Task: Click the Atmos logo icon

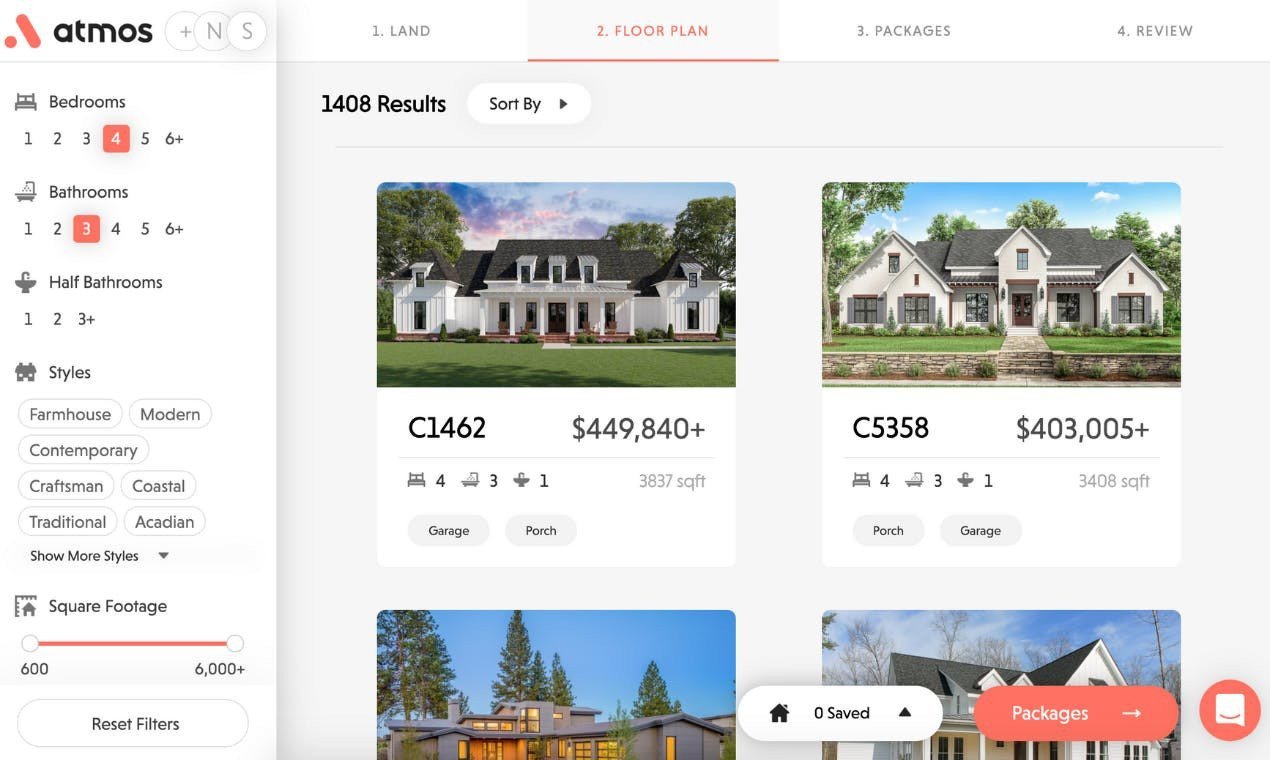Action: [22, 31]
